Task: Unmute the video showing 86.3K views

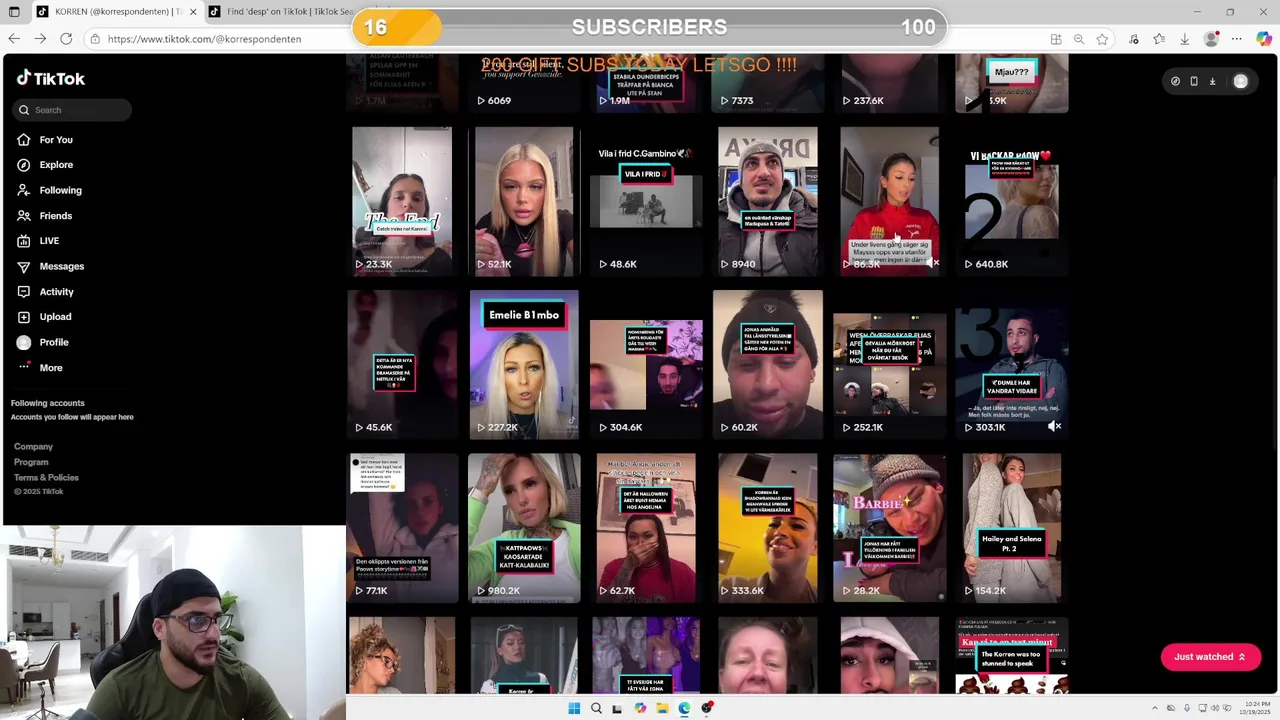Action: coord(932,263)
